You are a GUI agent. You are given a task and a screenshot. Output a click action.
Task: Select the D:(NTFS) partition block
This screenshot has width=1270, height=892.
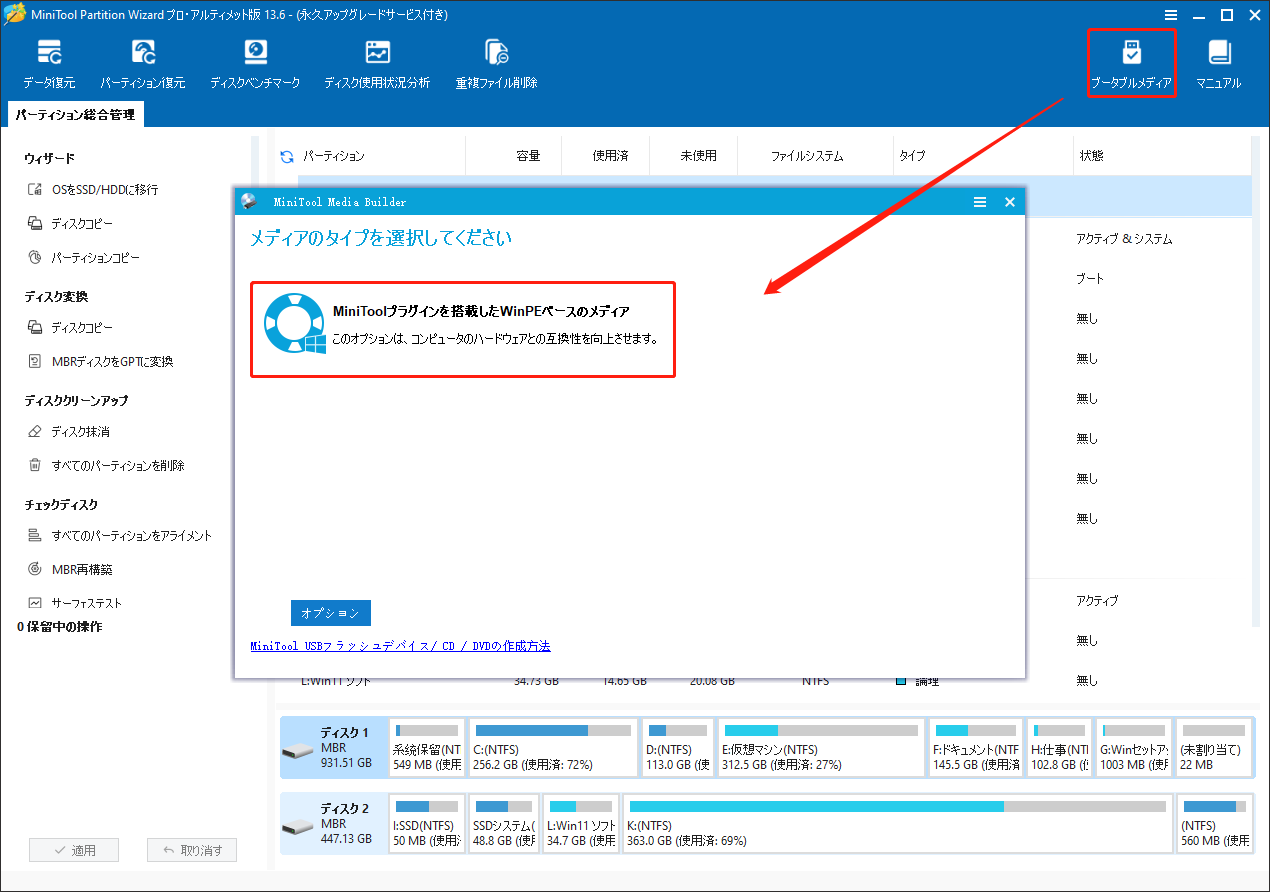(678, 747)
